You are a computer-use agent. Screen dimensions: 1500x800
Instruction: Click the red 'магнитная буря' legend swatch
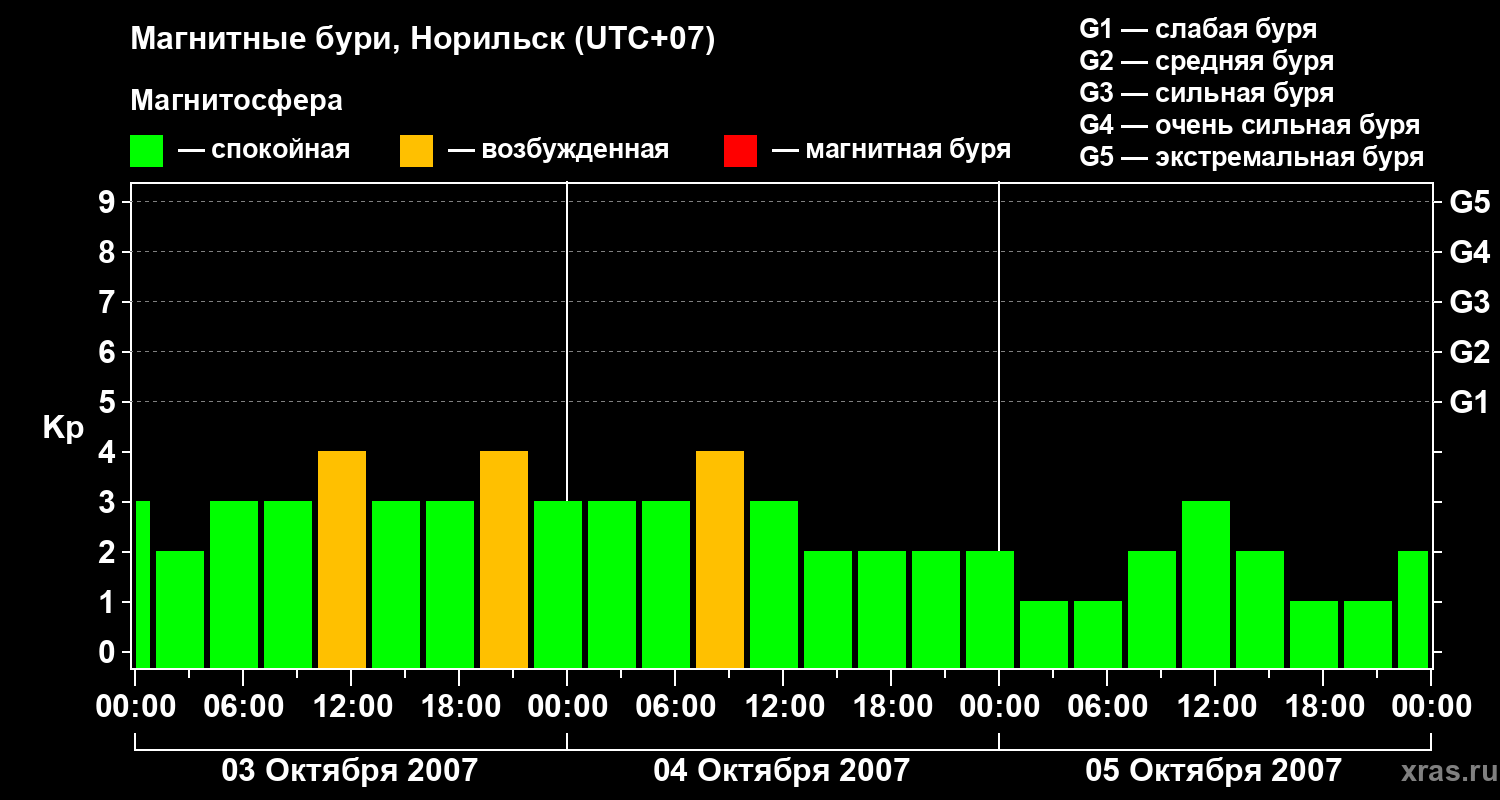[741, 151]
